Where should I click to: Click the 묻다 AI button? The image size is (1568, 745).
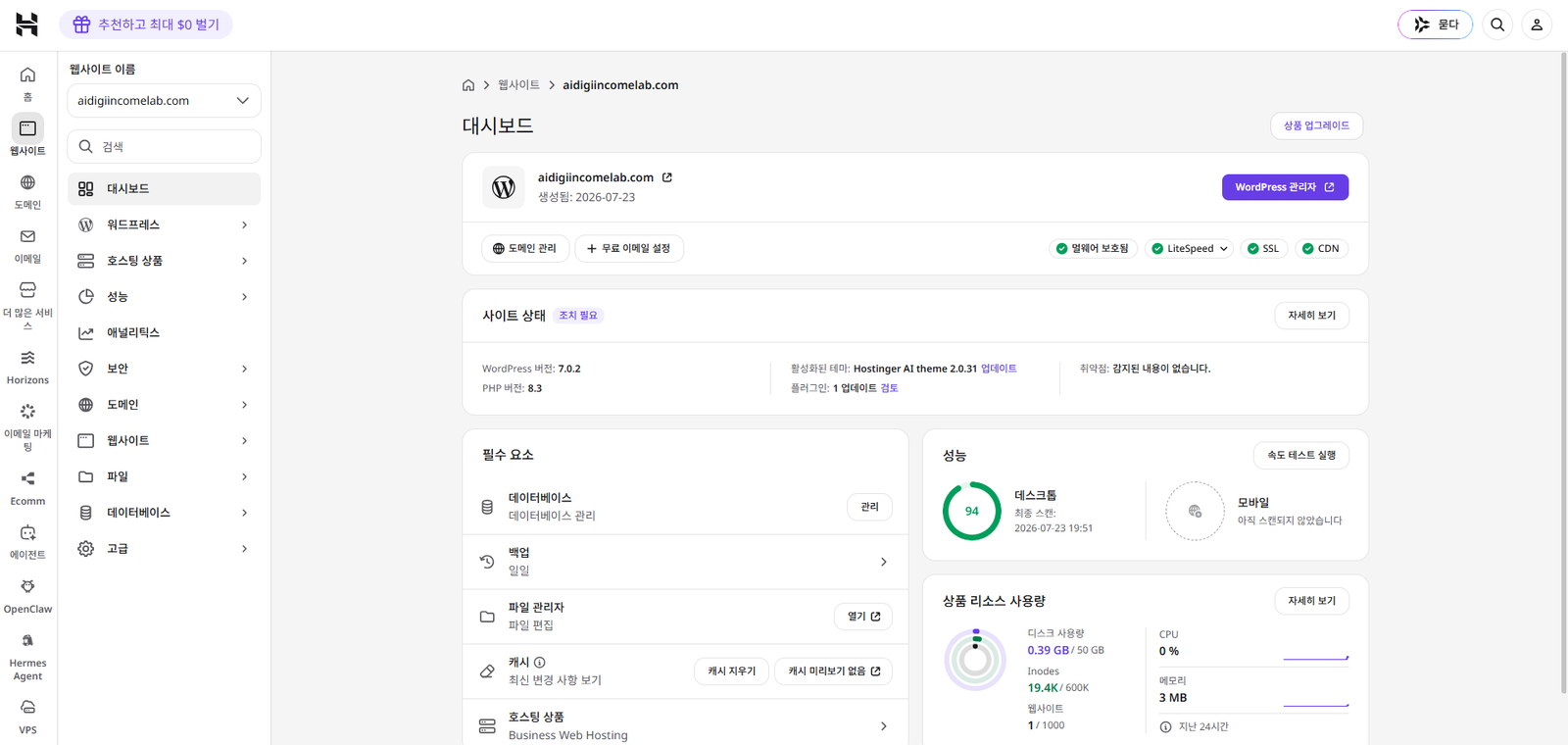(x=1435, y=25)
